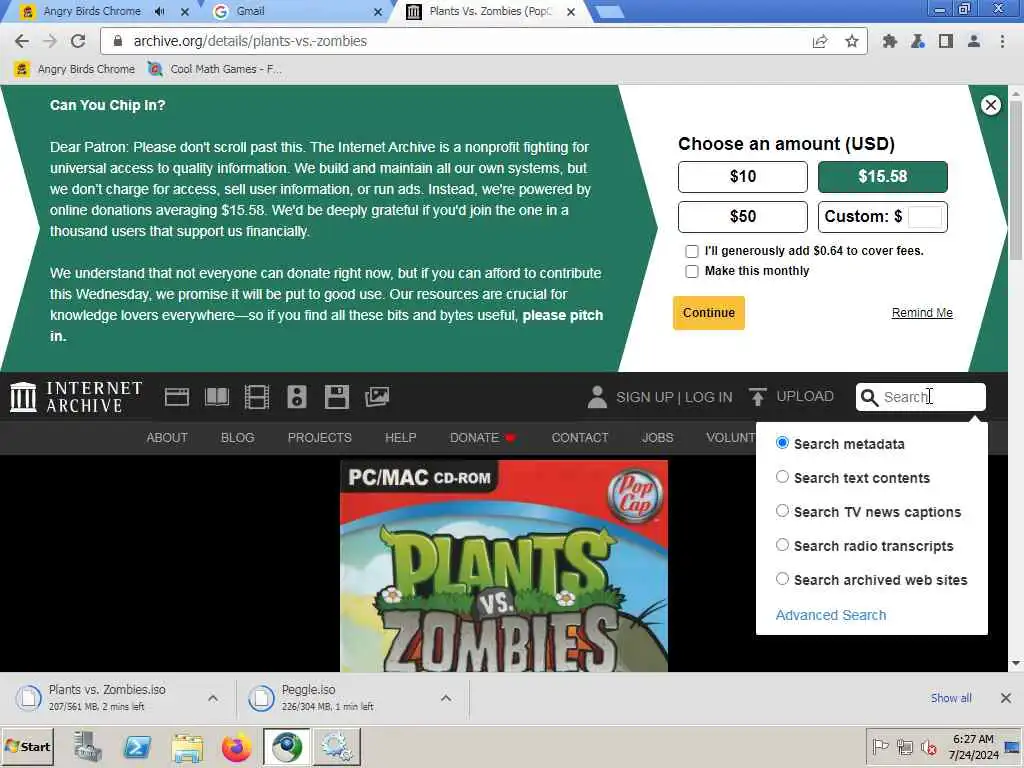This screenshot has width=1024, height=768.
Task: Reload the page with the refresh icon
Action: point(78,41)
